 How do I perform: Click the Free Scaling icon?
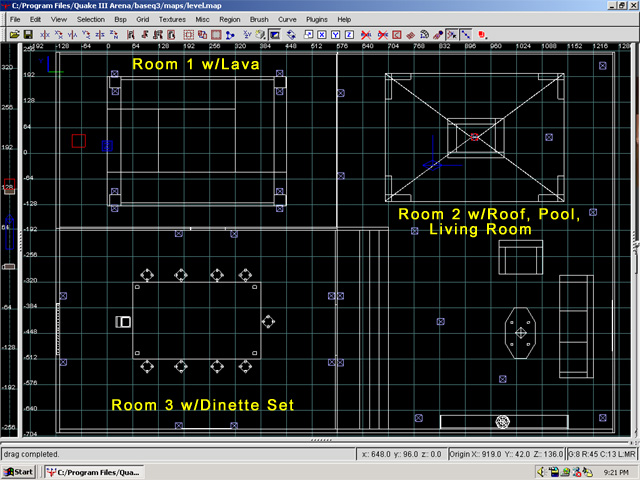tap(308, 35)
